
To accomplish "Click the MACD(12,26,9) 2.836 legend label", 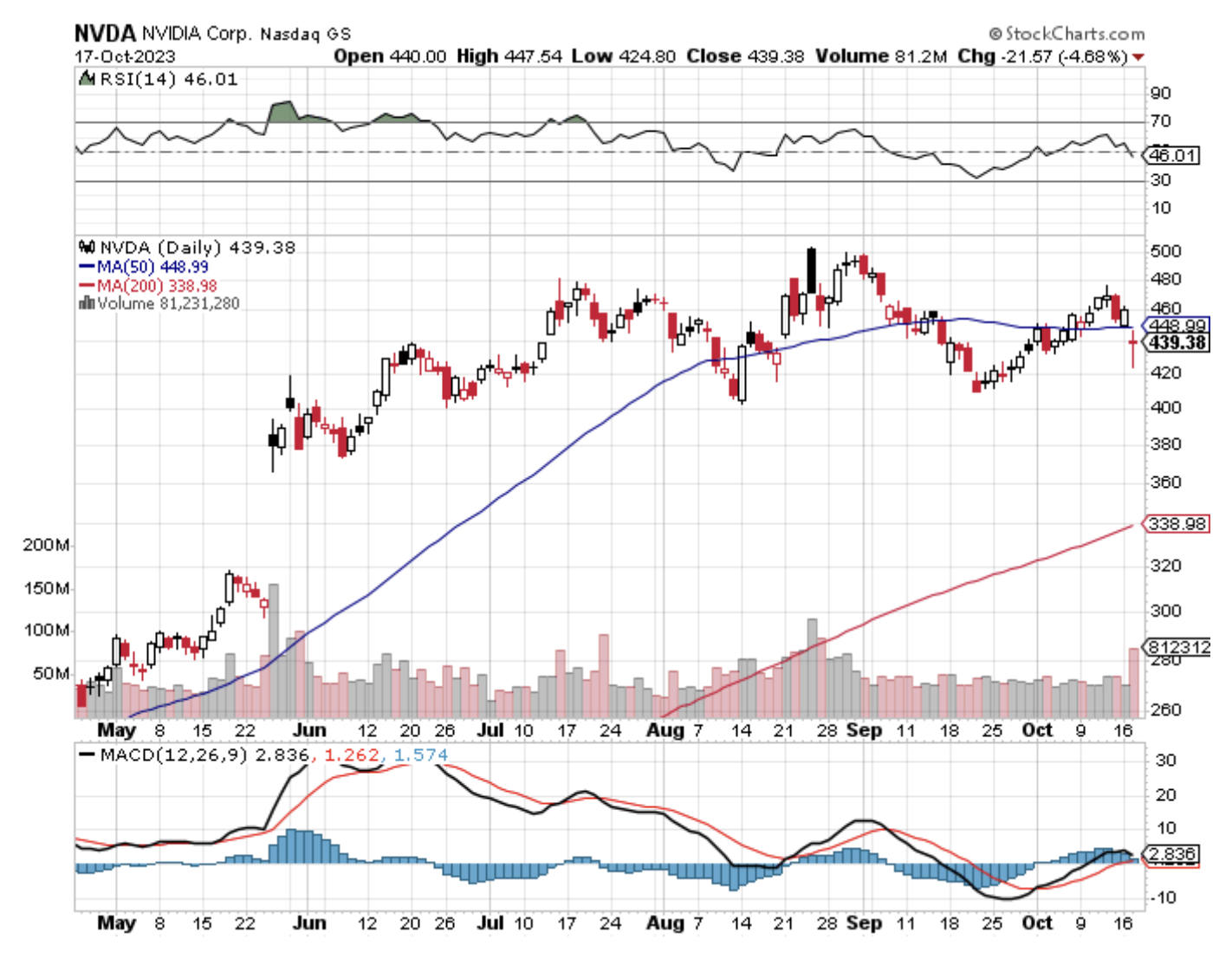I will pyautogui.click(x=204, y=755).
